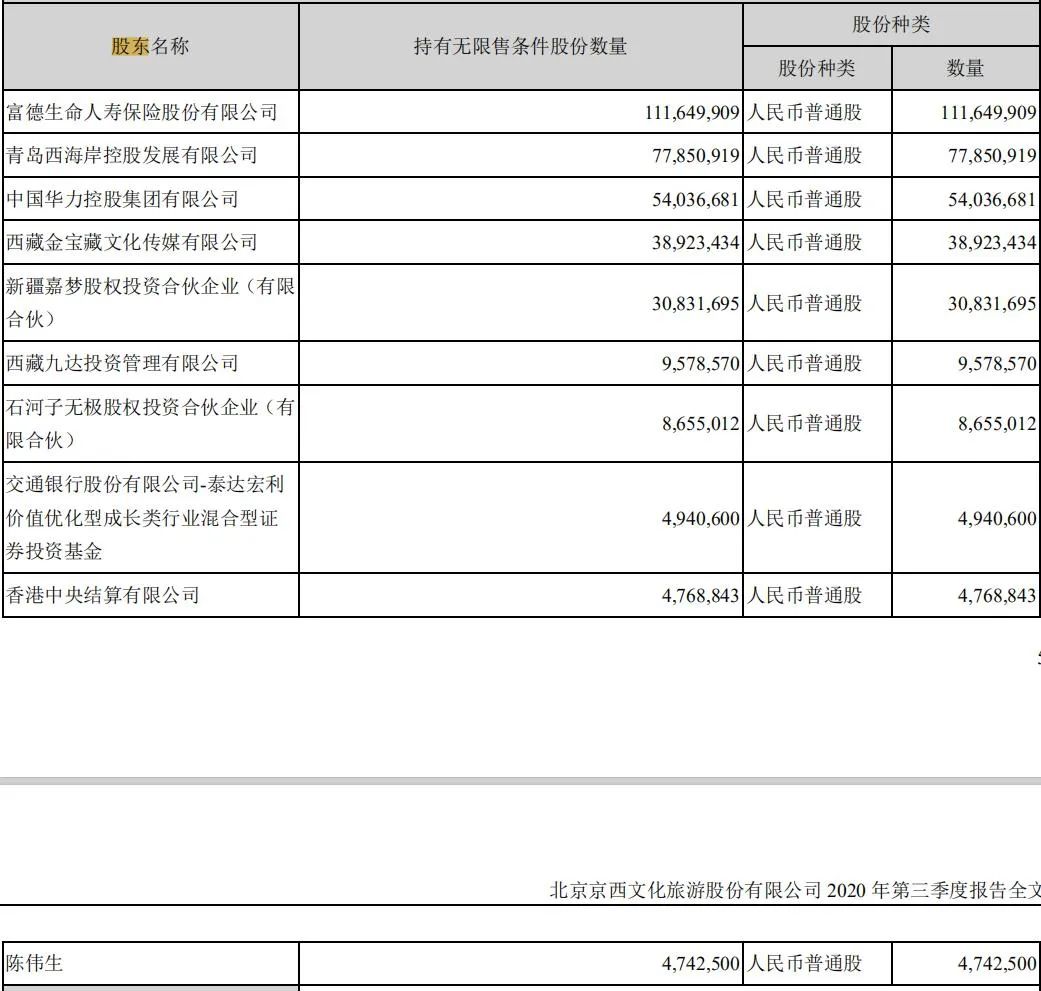The image size is (1041, 991).
Task: Click the merged 股份种类 top header
Action: click(892, 25)
